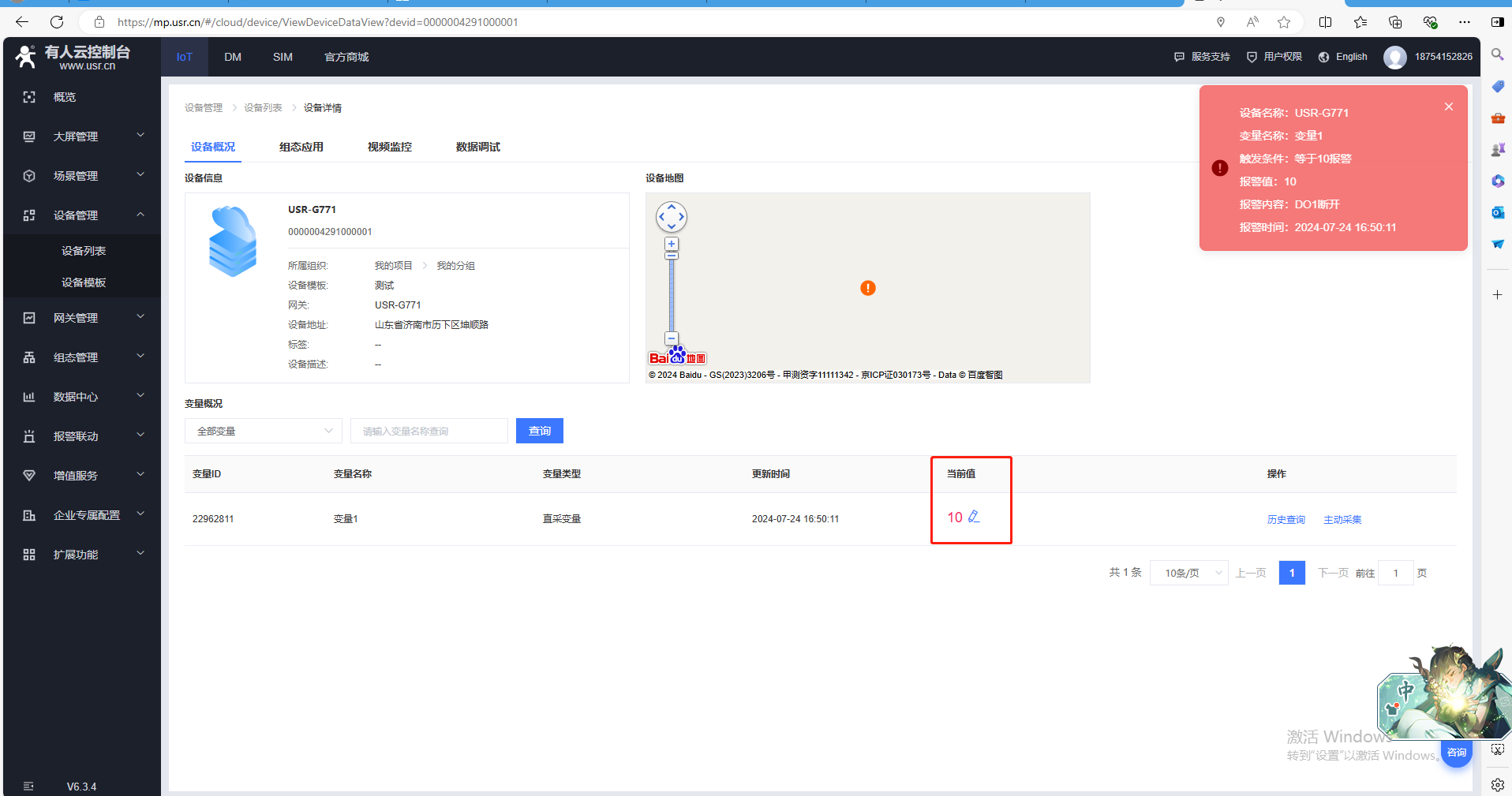Click the user avatar icon
The height and width of the screenshot is (796, 1512).
pos(1395,57)
